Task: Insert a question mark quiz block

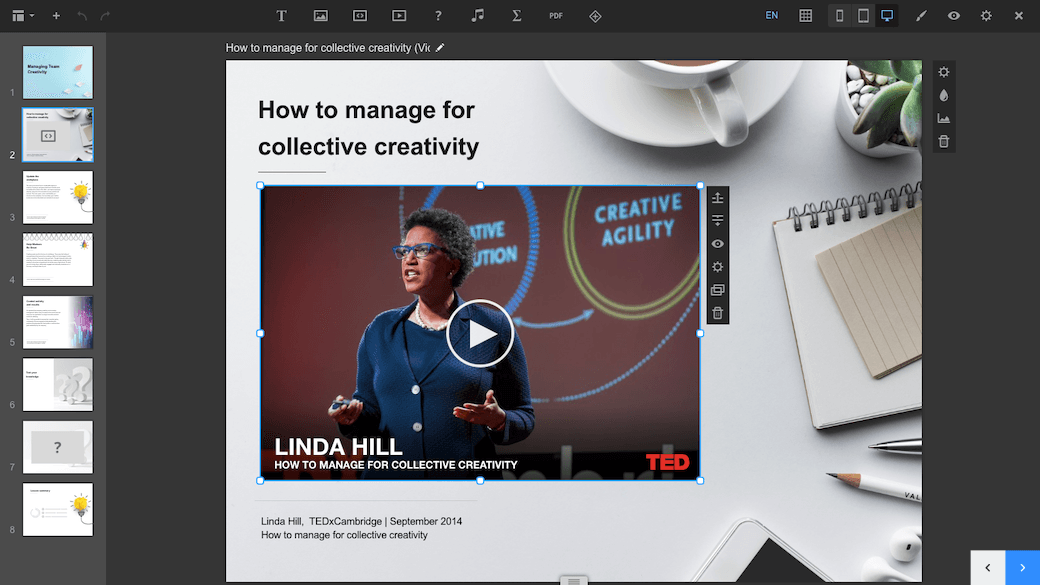Action: tap(438, 16)
